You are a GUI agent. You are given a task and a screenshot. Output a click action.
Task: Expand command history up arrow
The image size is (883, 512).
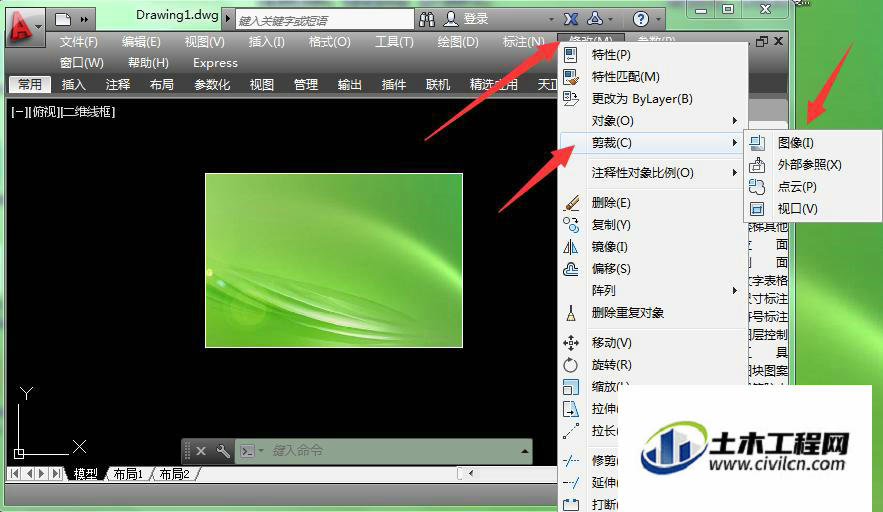(524, 451)
